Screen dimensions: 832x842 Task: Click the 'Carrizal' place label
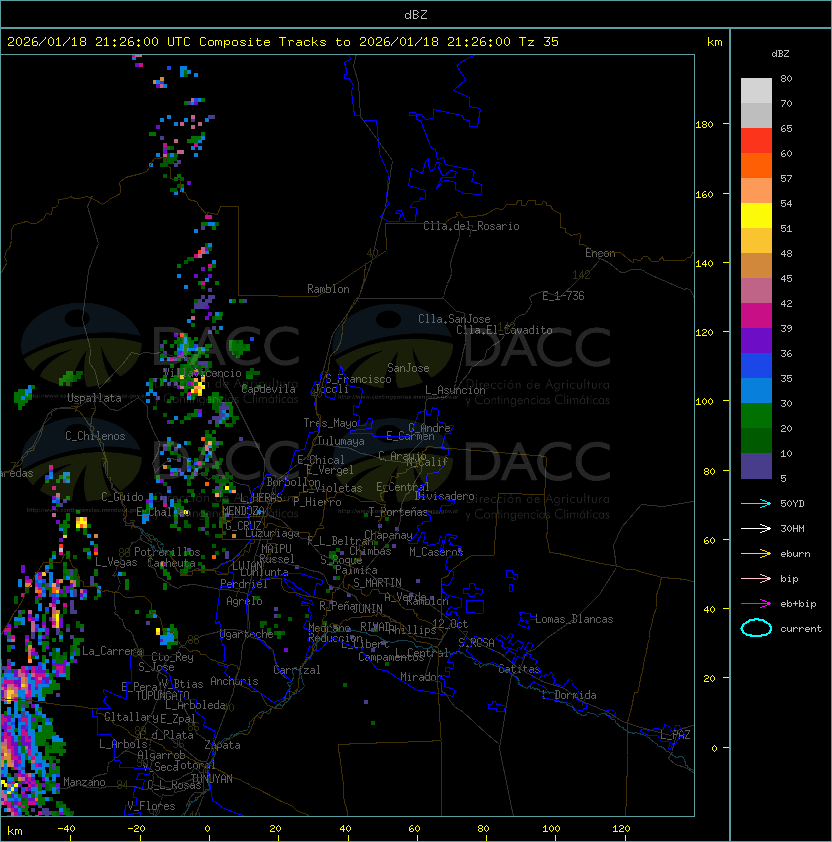(297, 670)
